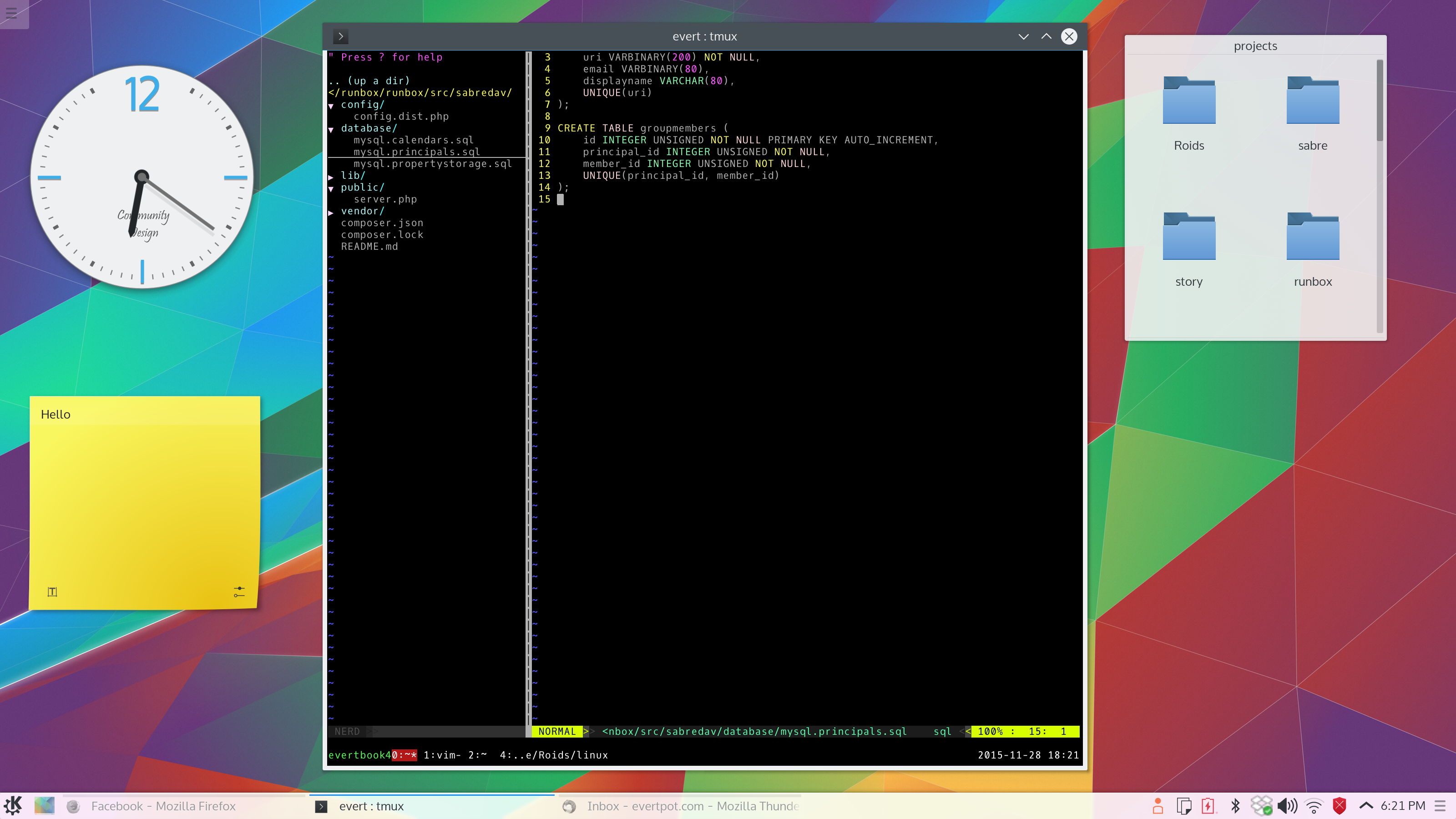
Task: Select composer.json in the file tree
Action: (382, 223)
